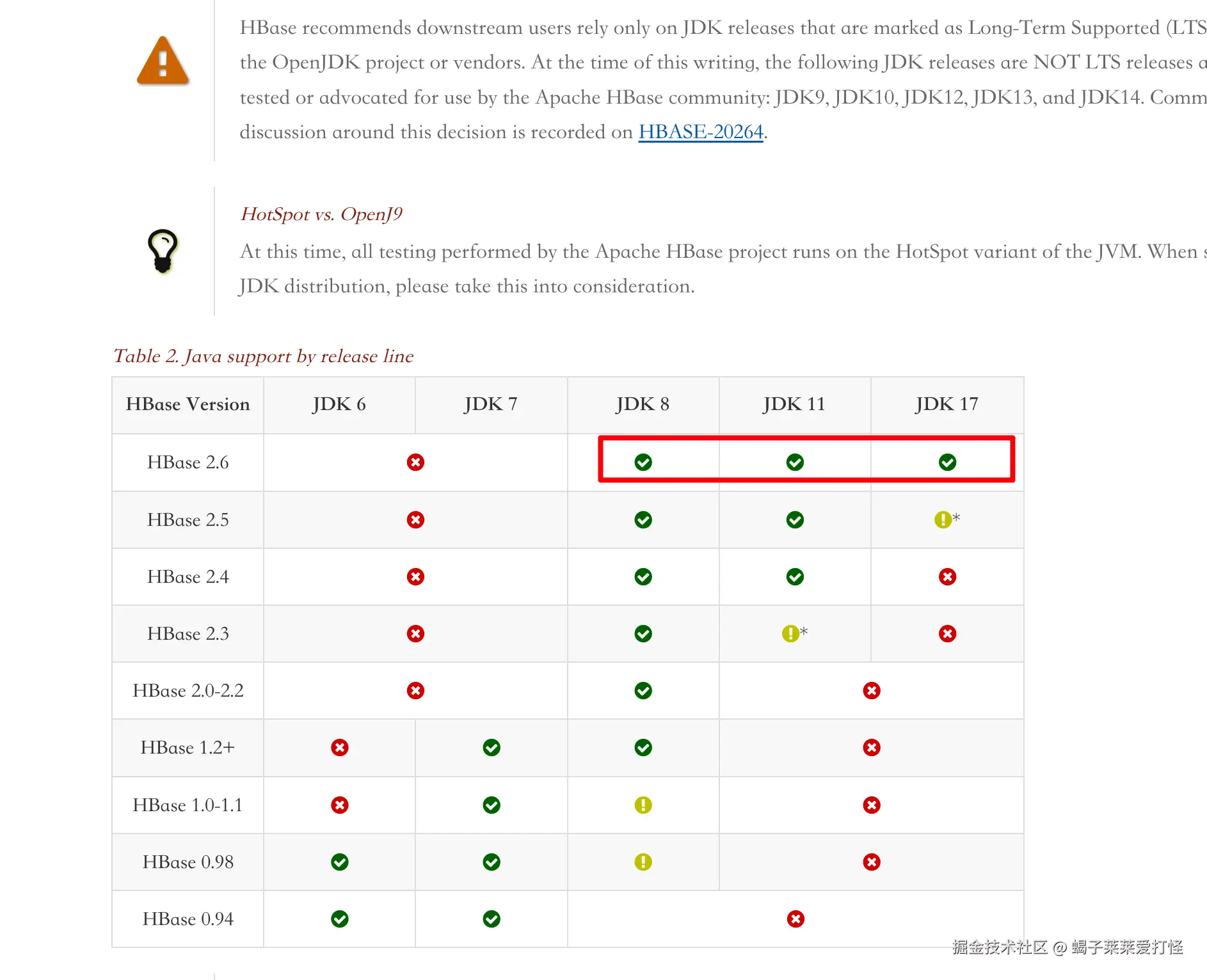Click HBase 1.2+ JDK 7 green checkmark
1207x980 pixels.
(492, 747)
